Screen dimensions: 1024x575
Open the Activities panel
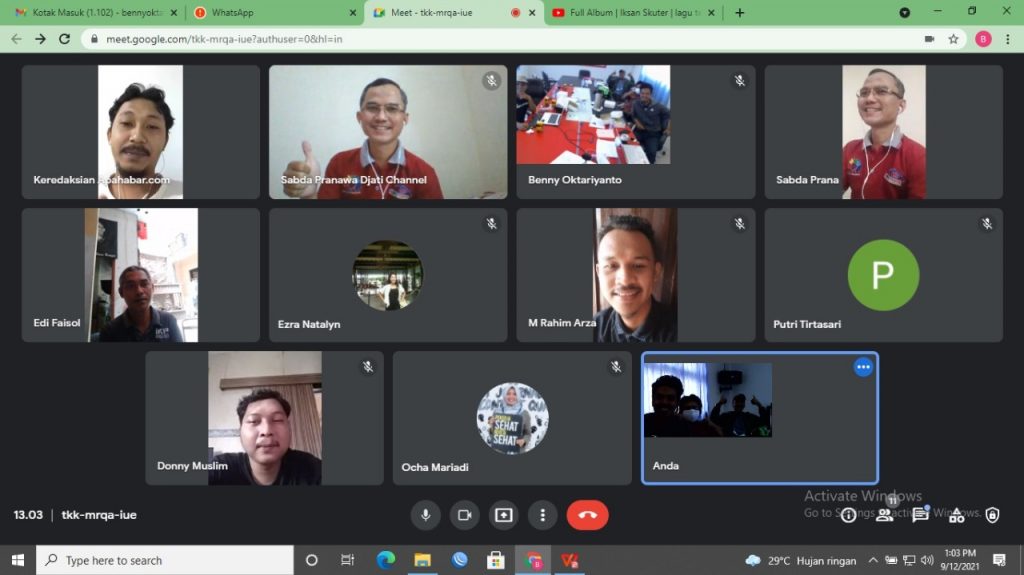point(956,515)
